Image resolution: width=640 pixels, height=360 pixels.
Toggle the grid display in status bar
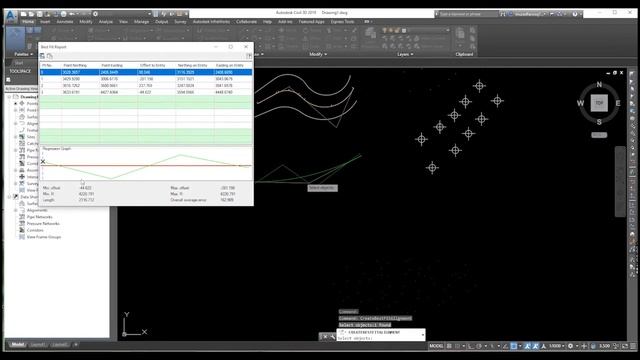pyautogui.click(x=449, y=346)
